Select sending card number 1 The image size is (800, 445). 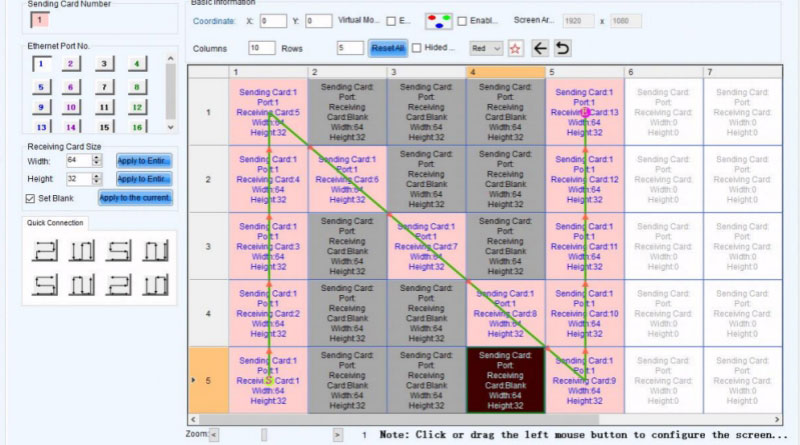point(40,20)
